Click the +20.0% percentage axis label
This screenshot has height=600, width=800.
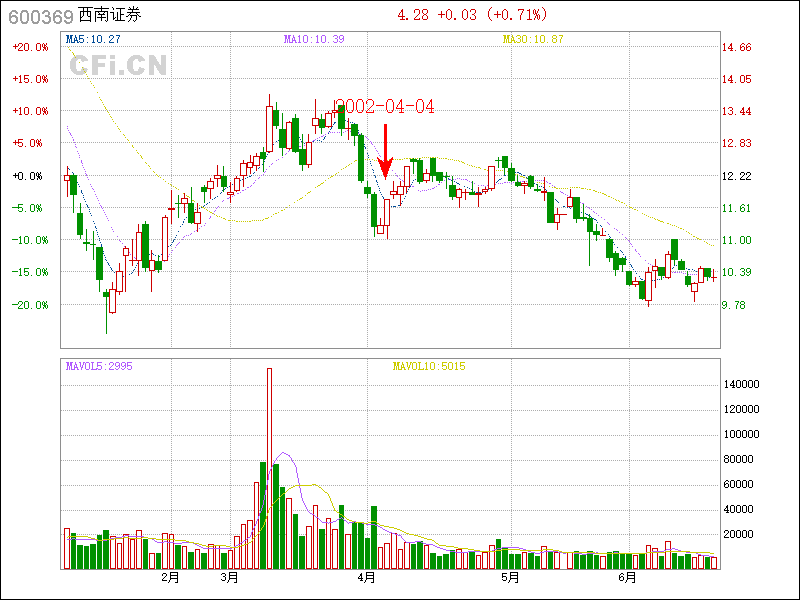[30, 47]
